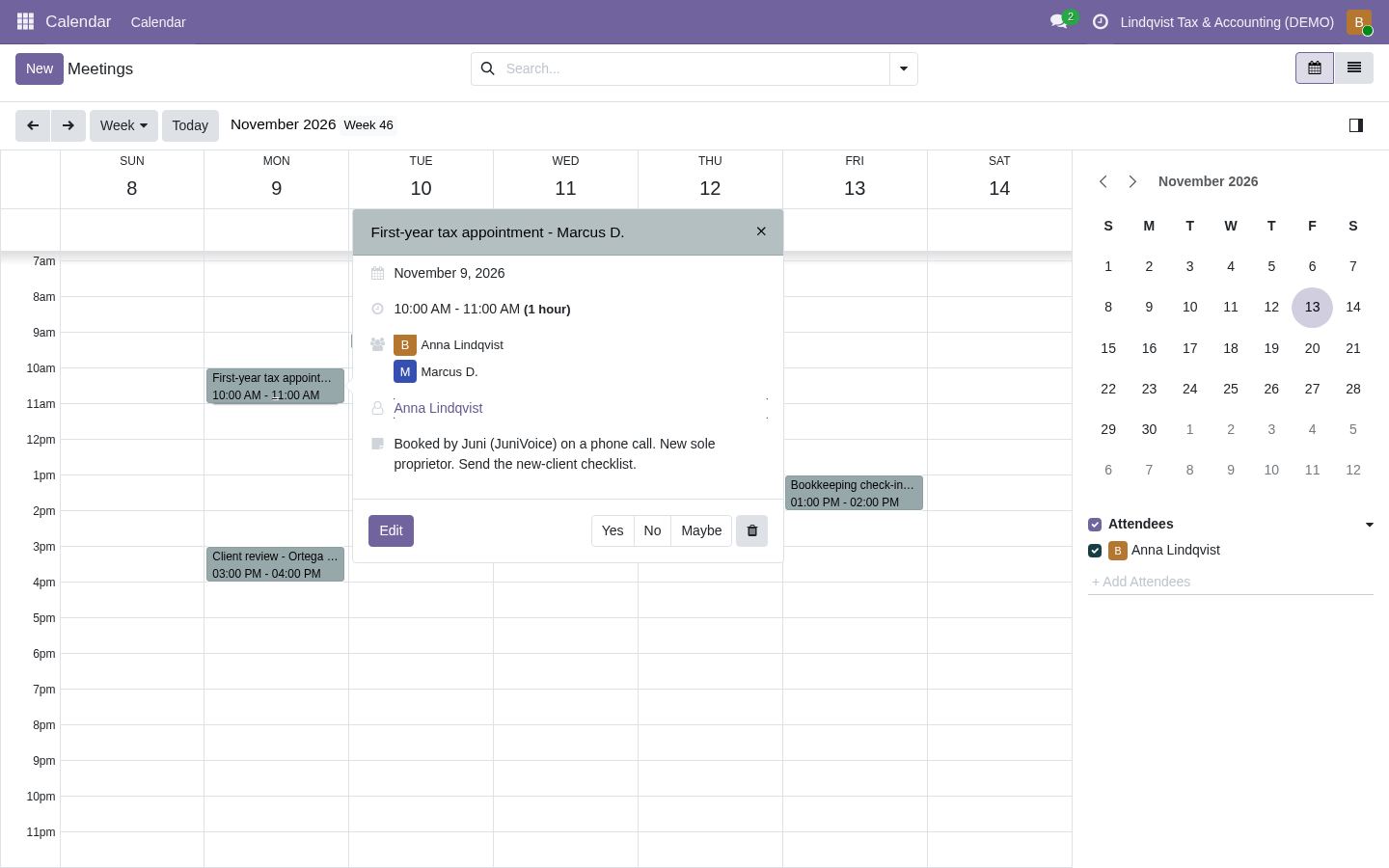1389x868 pixels.
Task: Select day 30 in mini calendar
Action: 1149,429
